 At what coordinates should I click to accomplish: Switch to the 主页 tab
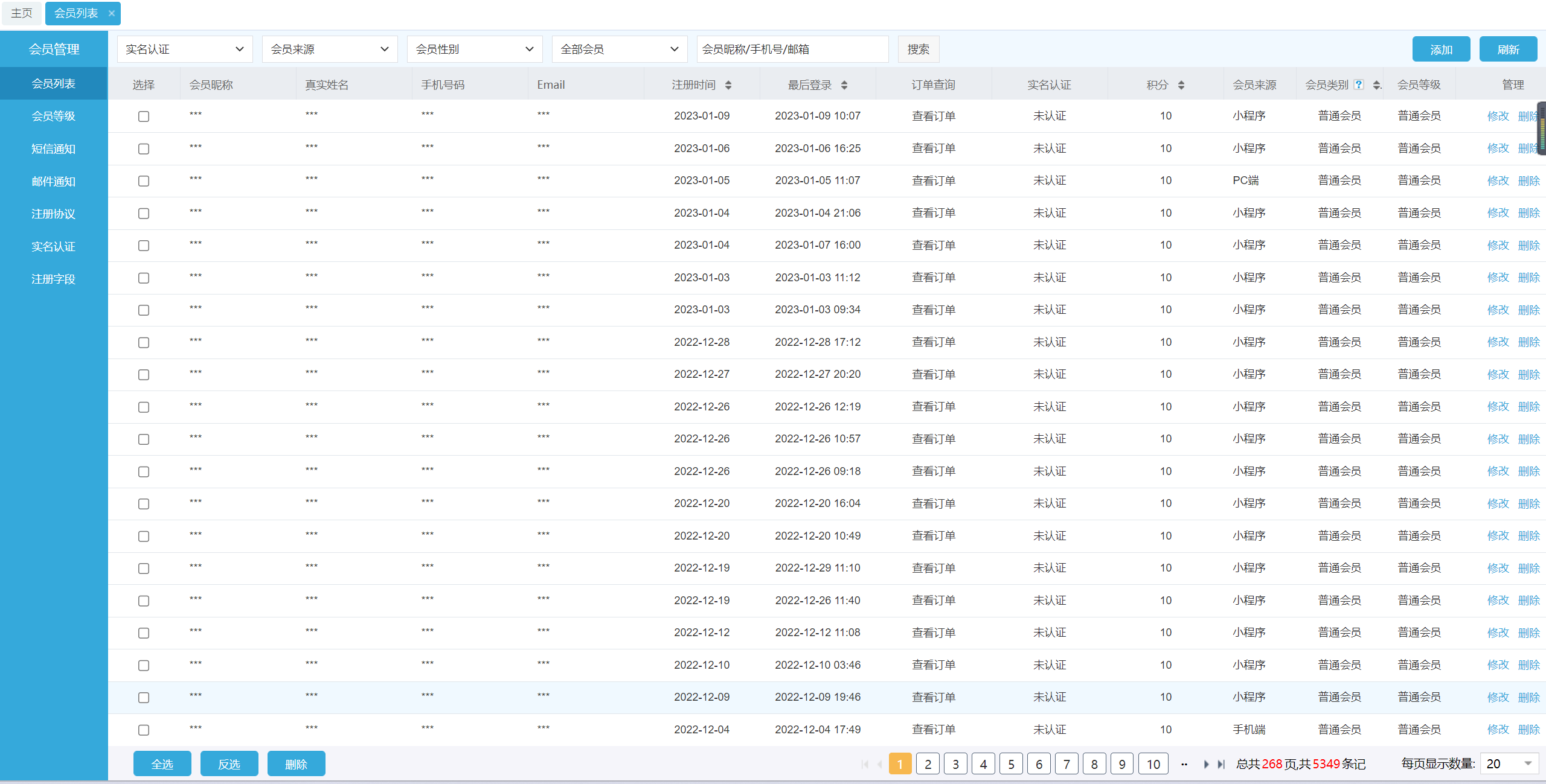[x=22, y=13]
